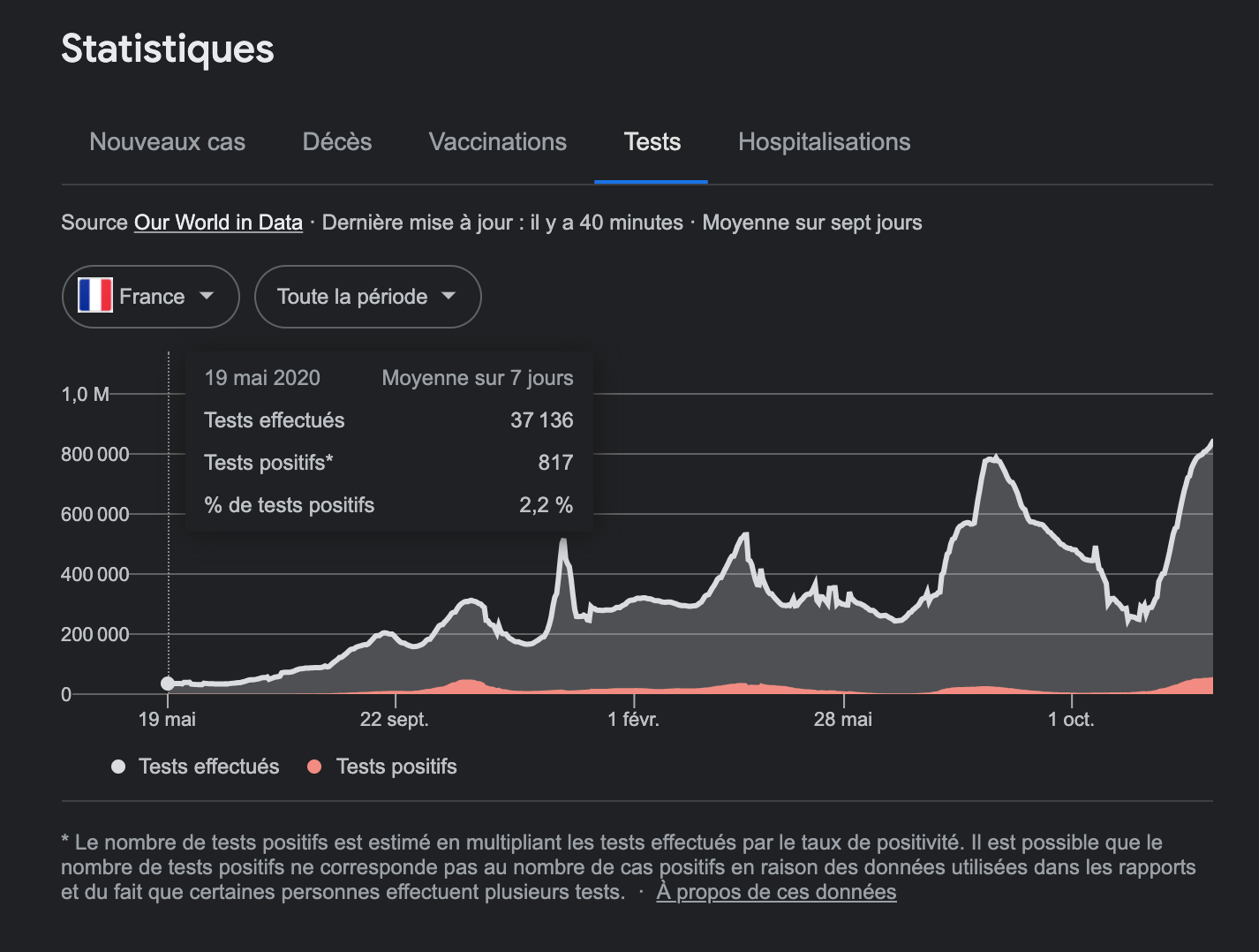
Task: Expand the Toute la période dropdown
Action: (x=367, y=297)
